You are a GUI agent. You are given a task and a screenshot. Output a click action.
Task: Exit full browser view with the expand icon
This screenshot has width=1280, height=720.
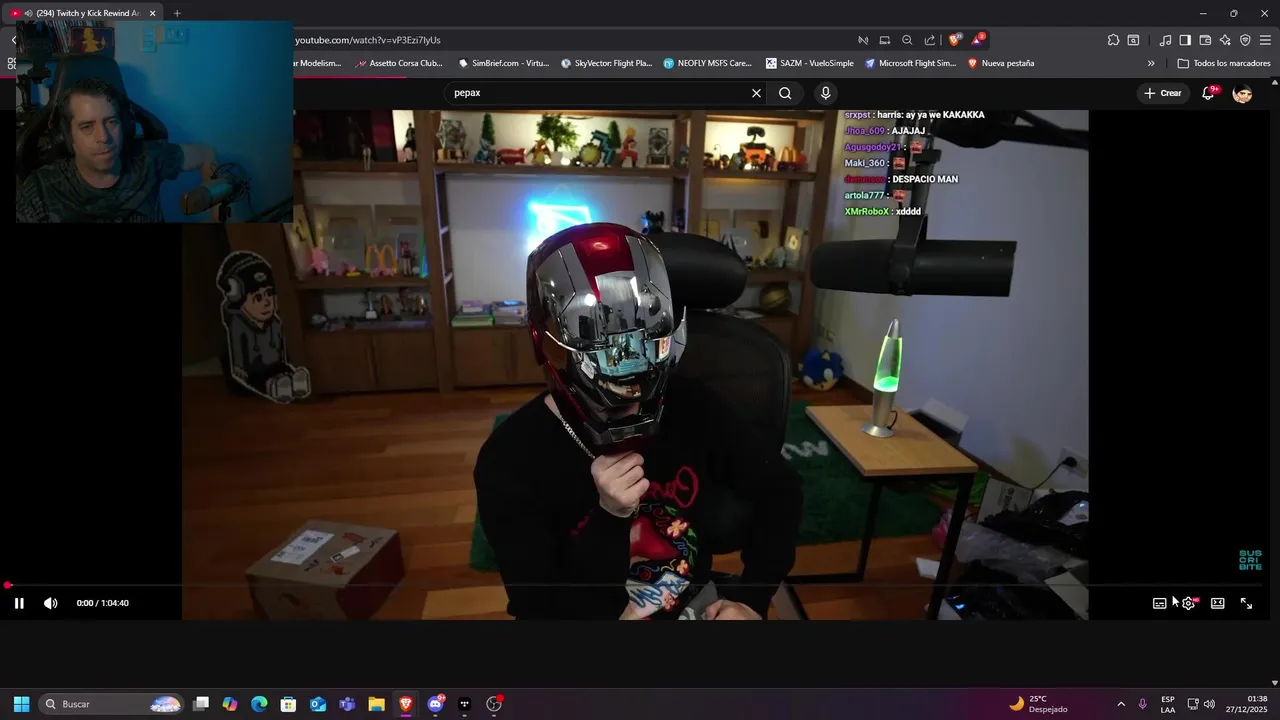1247,603
